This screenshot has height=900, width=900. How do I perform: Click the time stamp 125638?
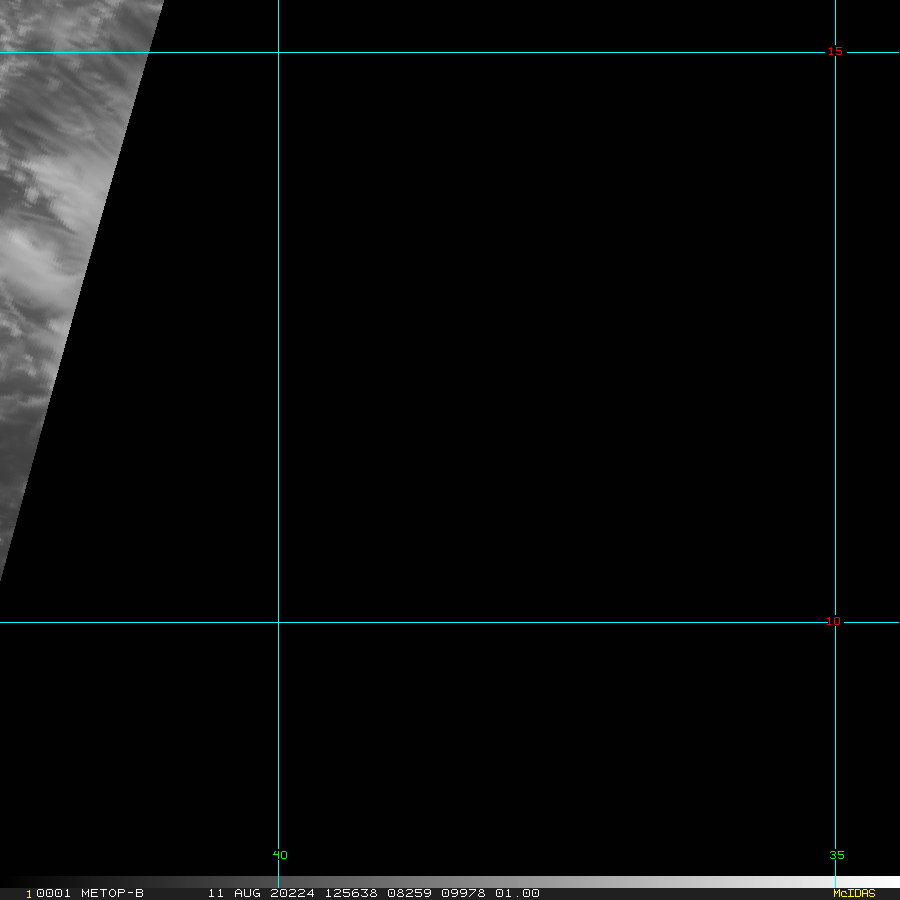[x=351, y=893]
